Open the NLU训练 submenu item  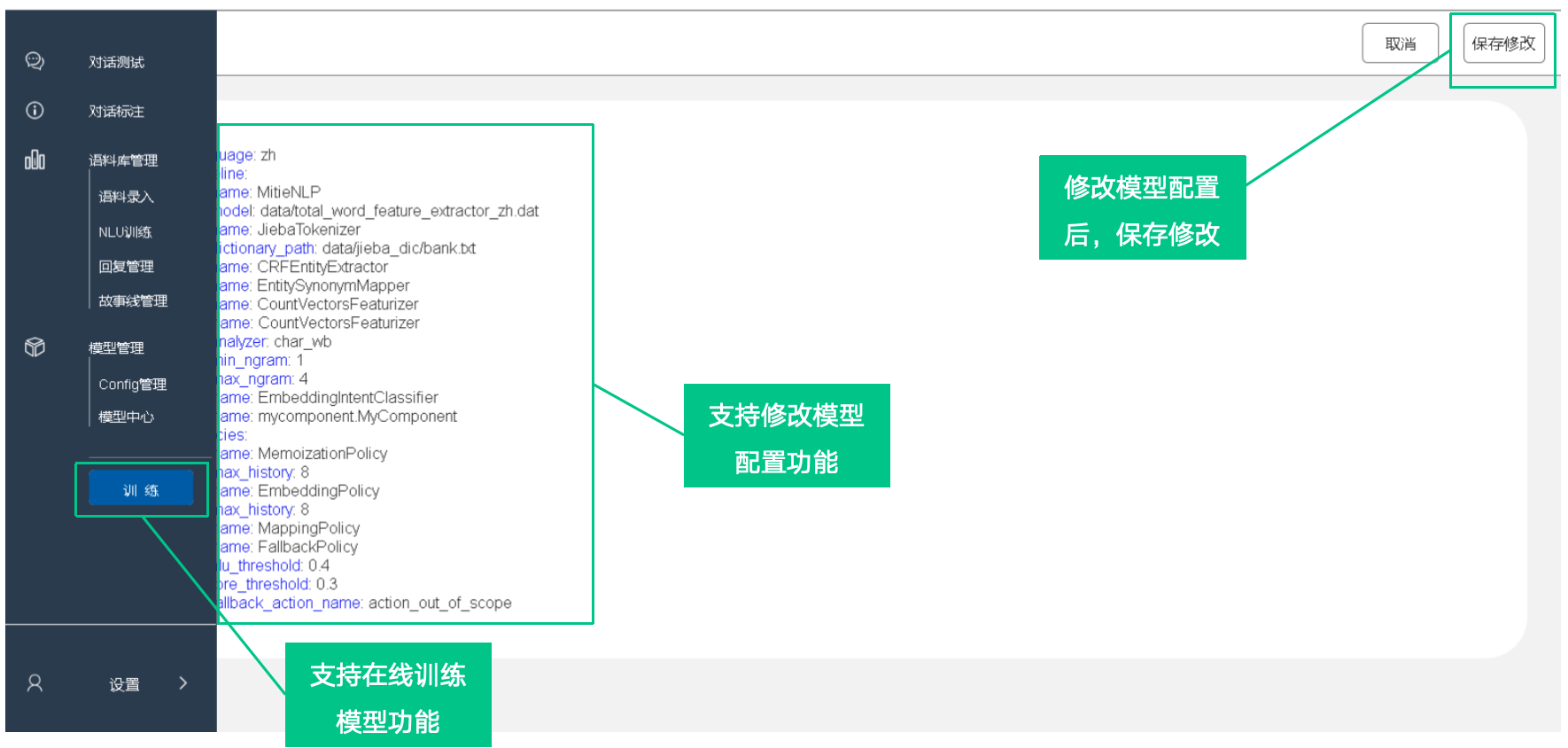coord(125,232)
